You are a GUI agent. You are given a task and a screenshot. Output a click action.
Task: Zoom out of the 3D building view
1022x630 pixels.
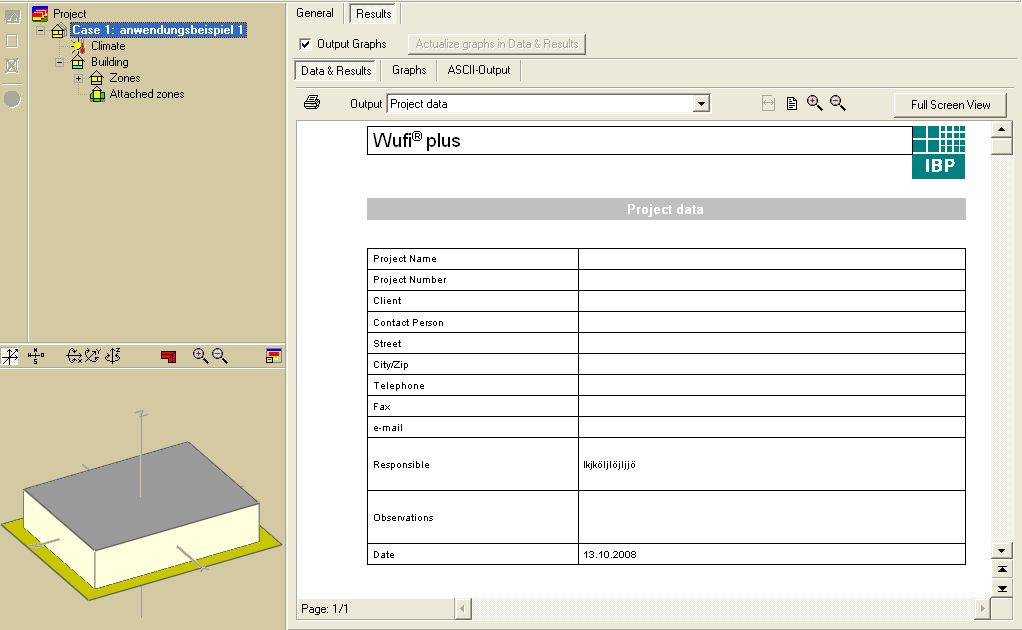point(220,356)
